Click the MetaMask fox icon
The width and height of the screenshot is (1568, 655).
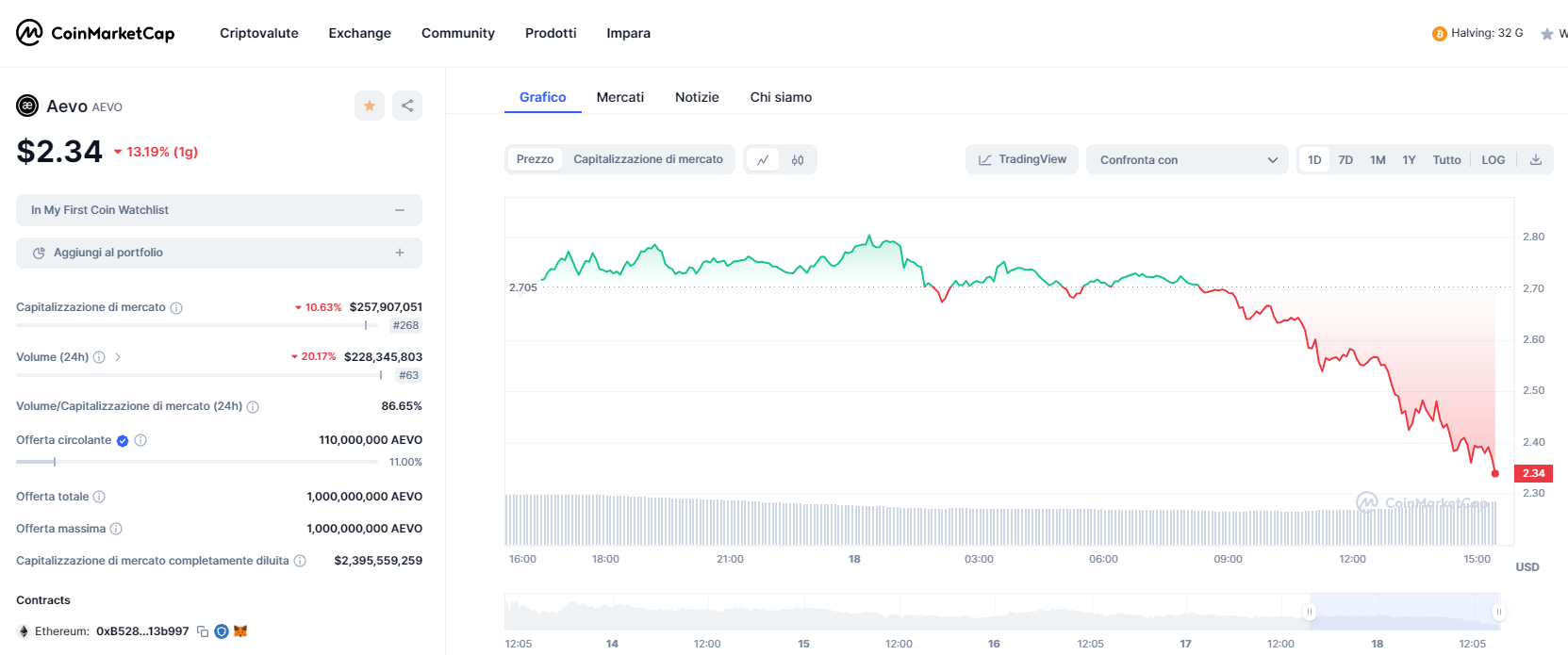(x=240, y=631)
